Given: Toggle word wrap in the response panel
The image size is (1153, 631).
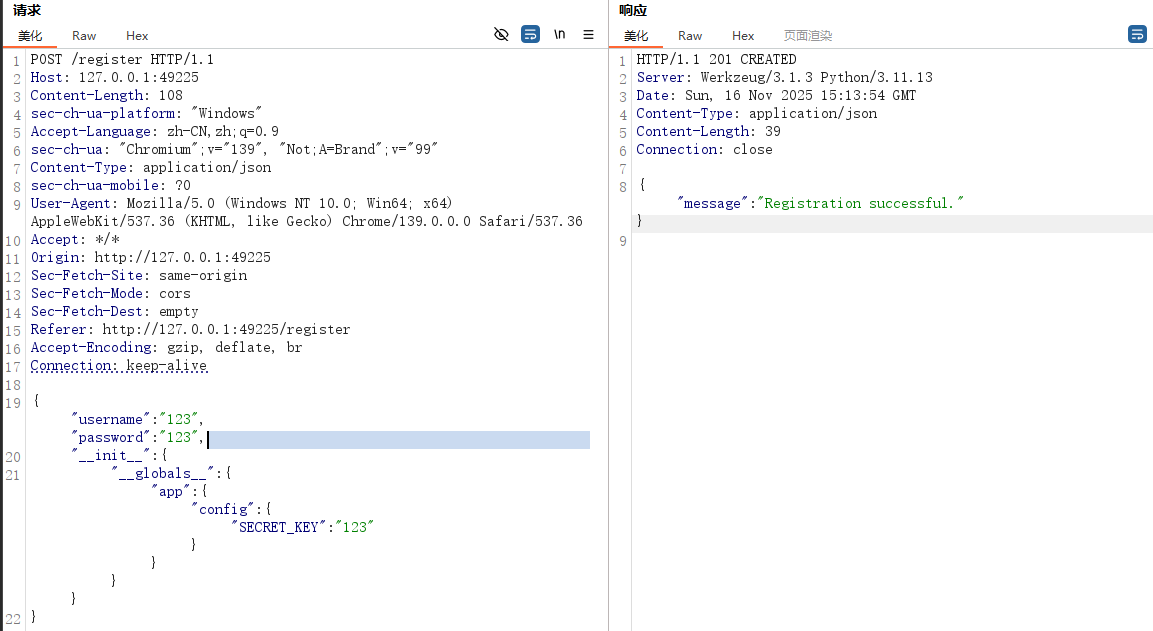Looking at the screenshot, I should 1137,34.
